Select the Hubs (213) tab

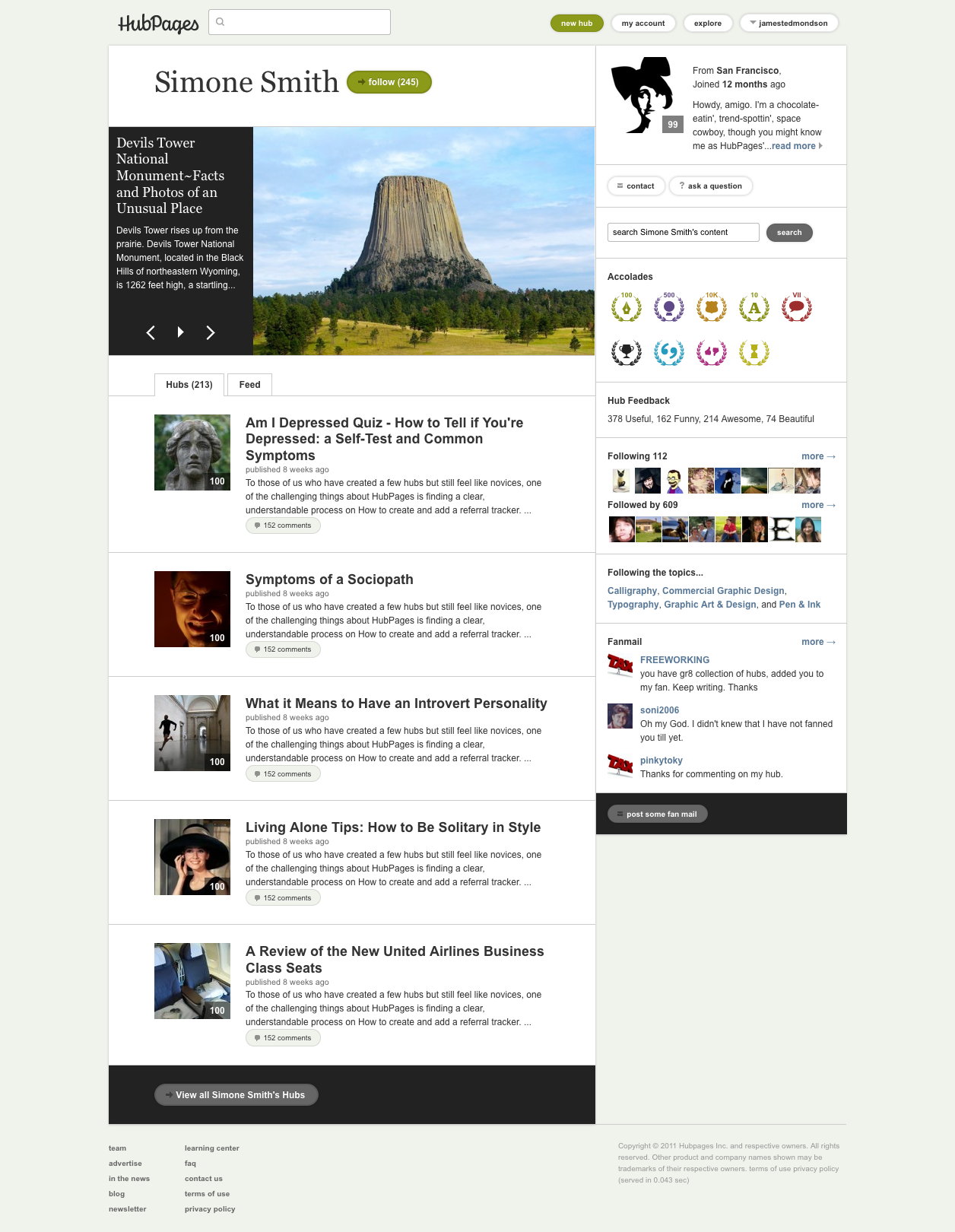point(189,385)
